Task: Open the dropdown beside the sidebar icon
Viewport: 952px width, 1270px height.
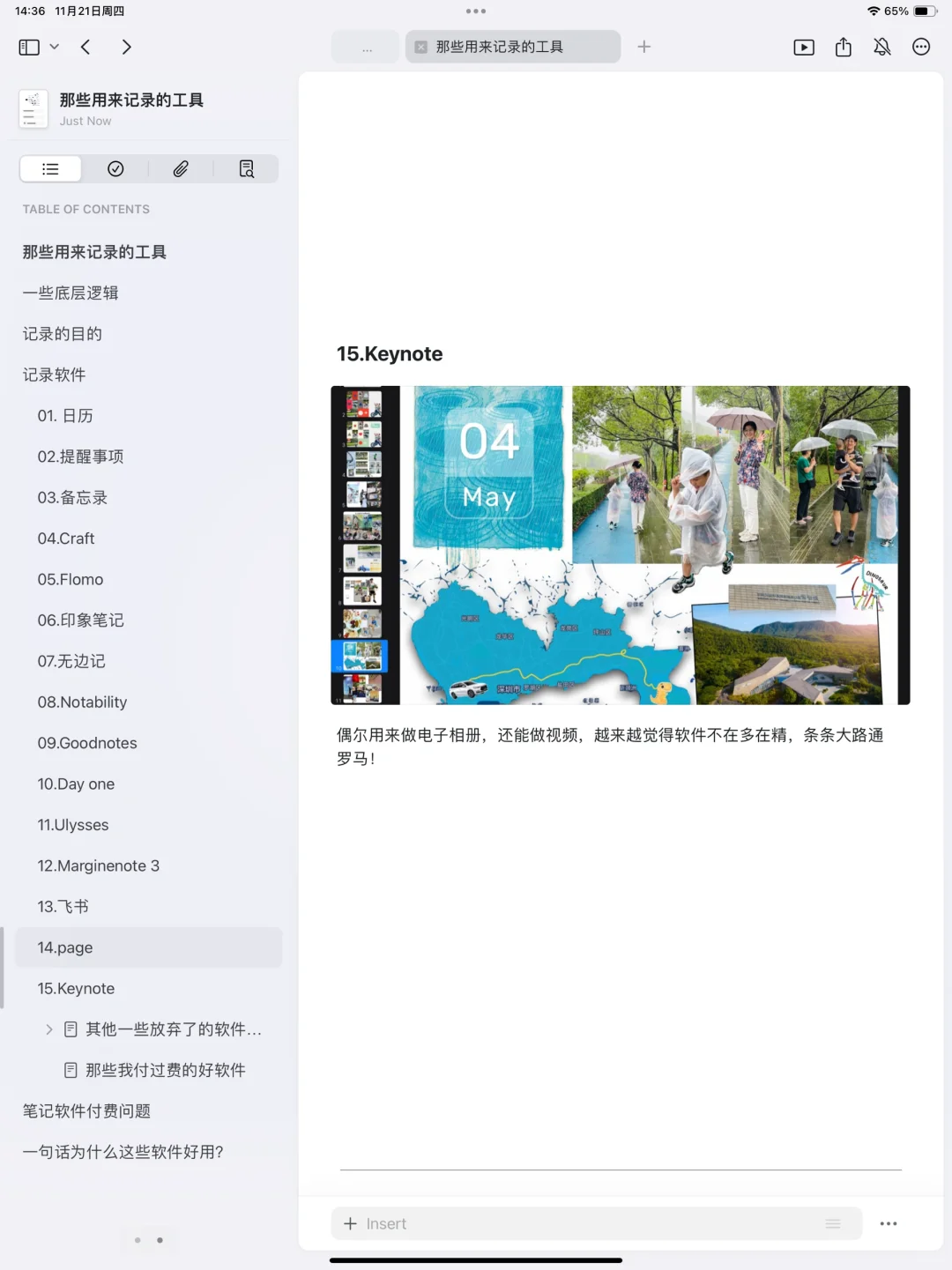Action: (x=54, y=47)
